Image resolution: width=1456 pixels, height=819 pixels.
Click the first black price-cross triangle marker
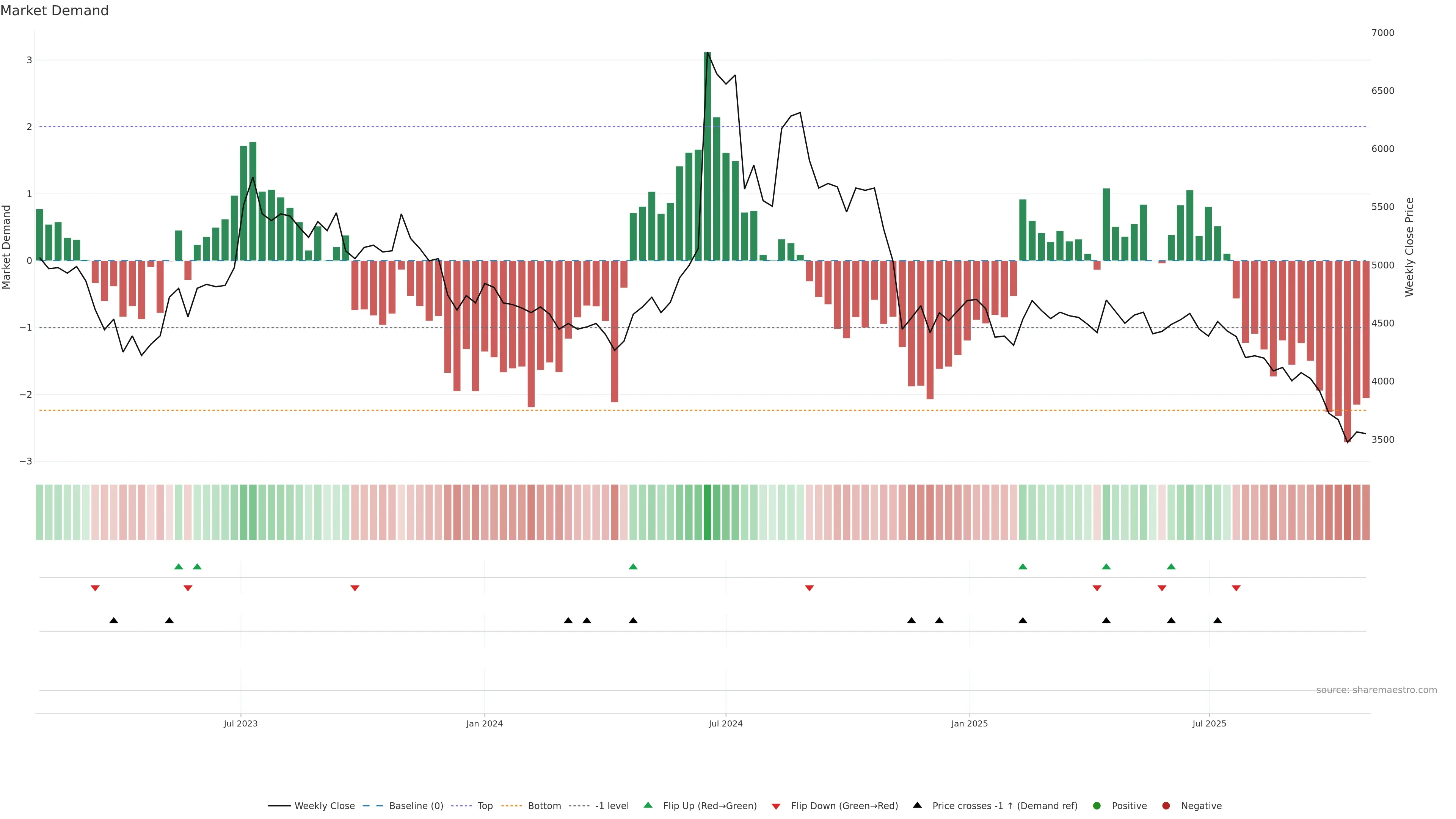click(x=114, y=620)
